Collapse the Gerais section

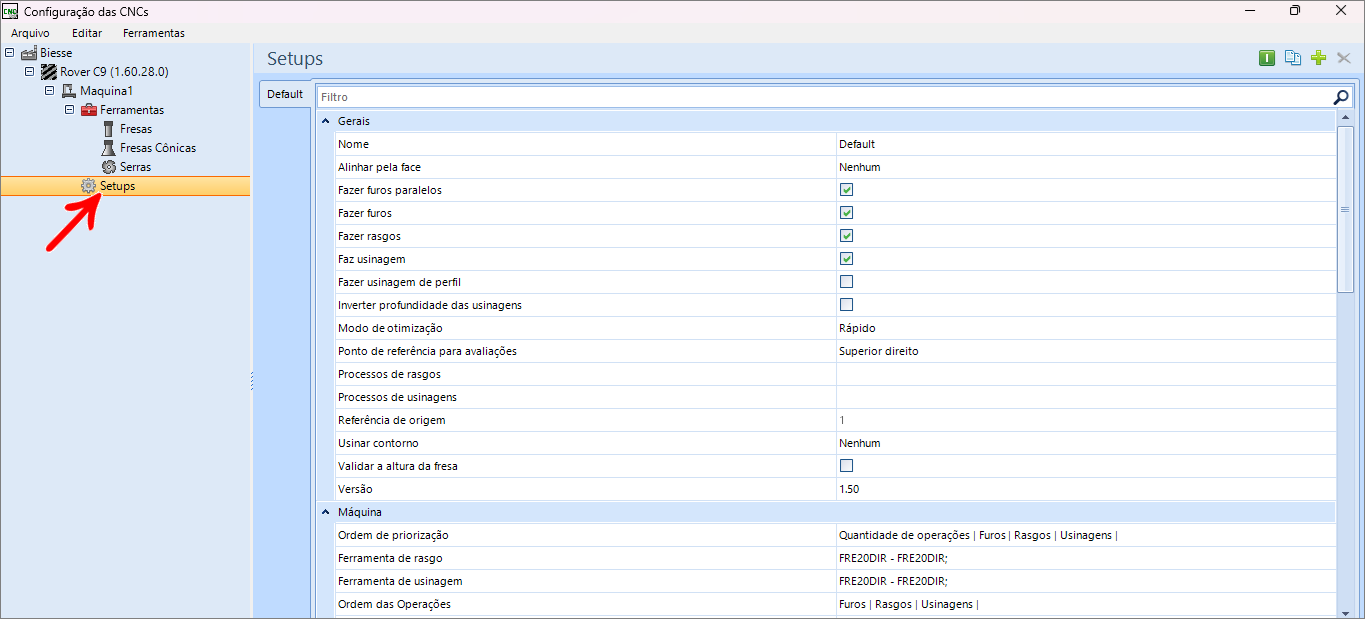325,121
